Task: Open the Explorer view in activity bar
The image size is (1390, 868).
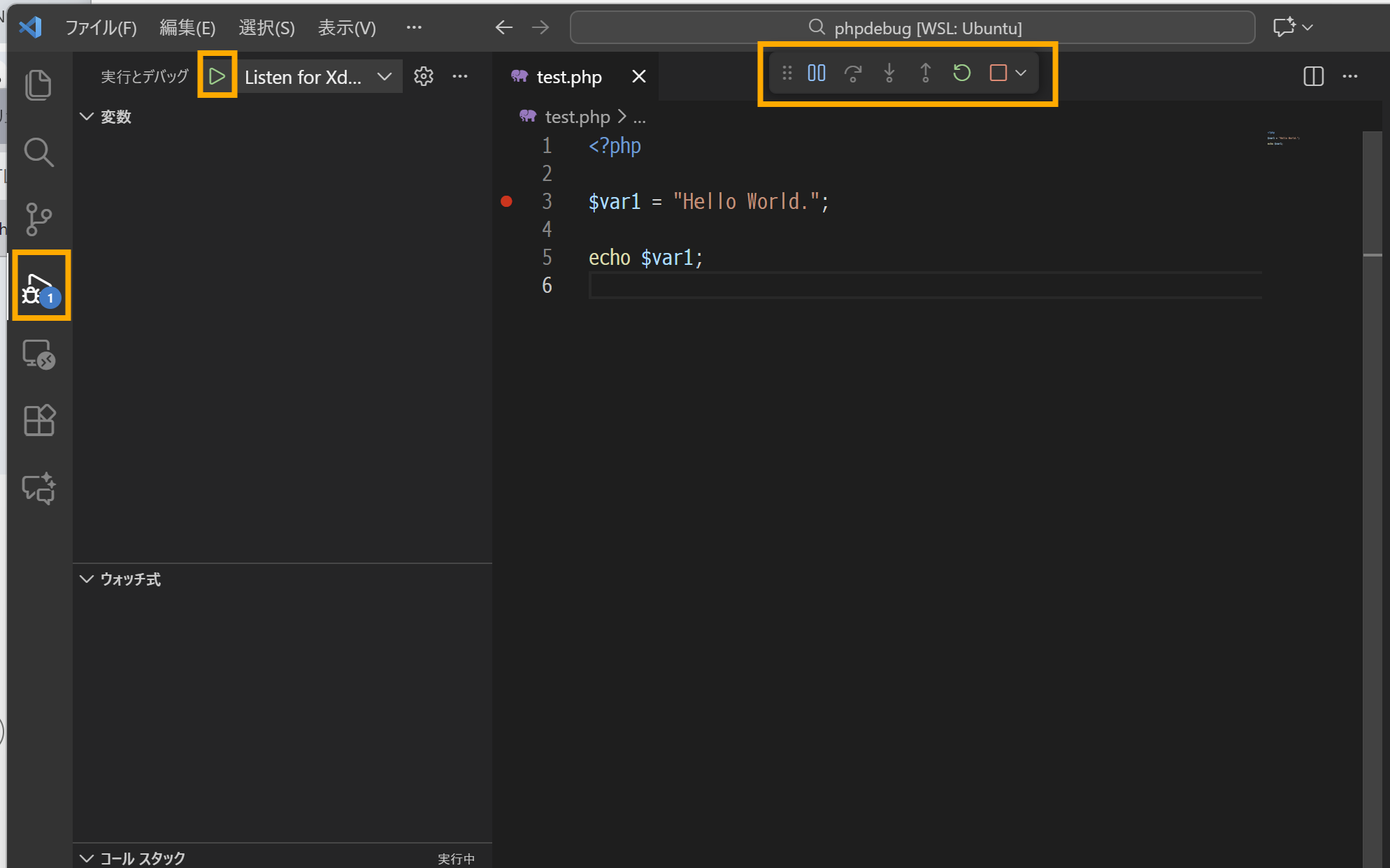Action: pos(38,85)
